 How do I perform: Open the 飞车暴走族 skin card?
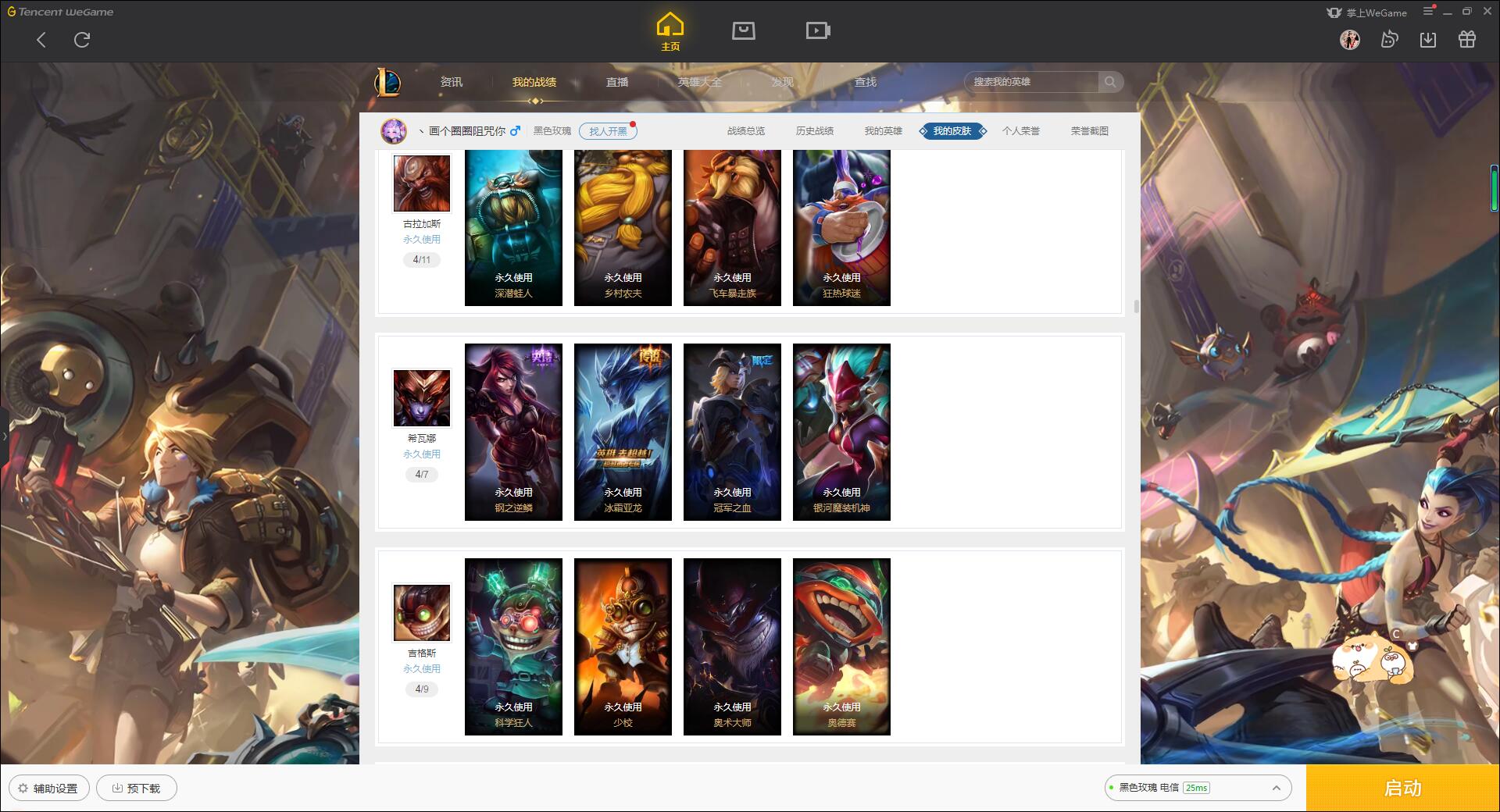point(732,228)
